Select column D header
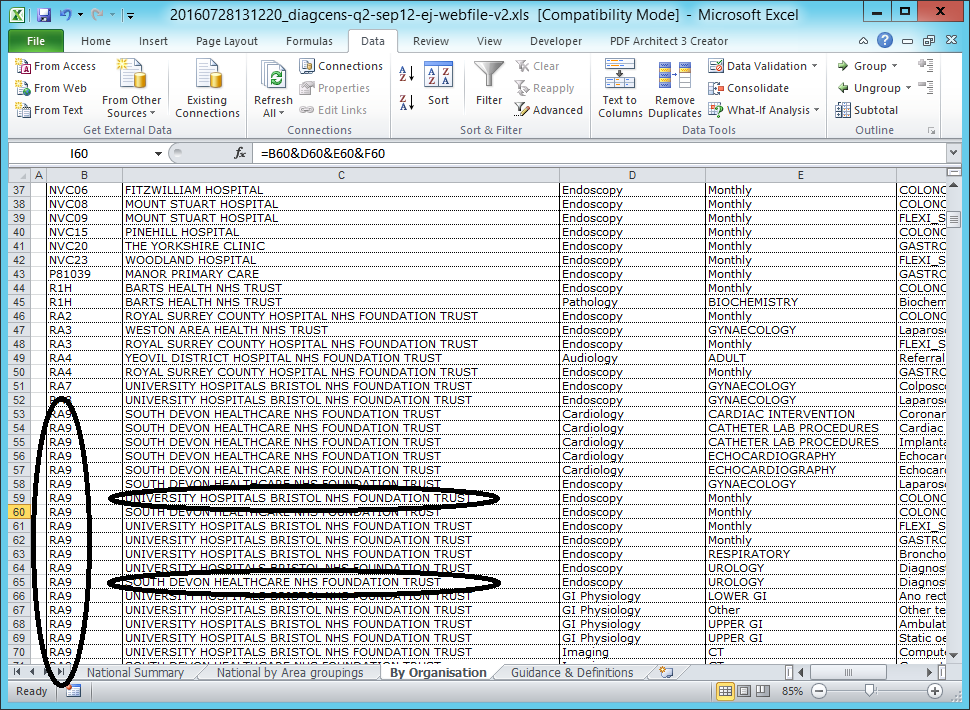This screenshot has height=710, width=970. (632, 176)
